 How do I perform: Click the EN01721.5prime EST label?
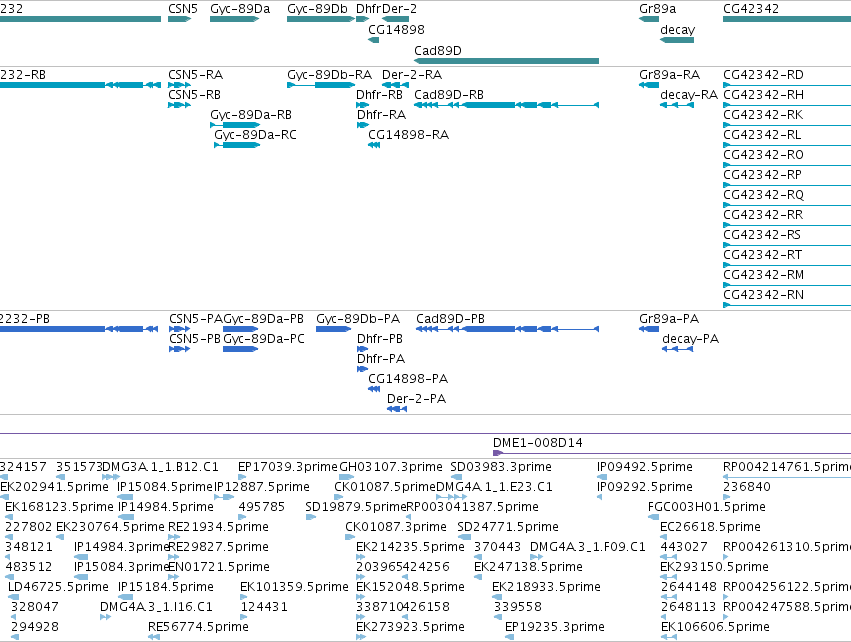tap(219, 568)
